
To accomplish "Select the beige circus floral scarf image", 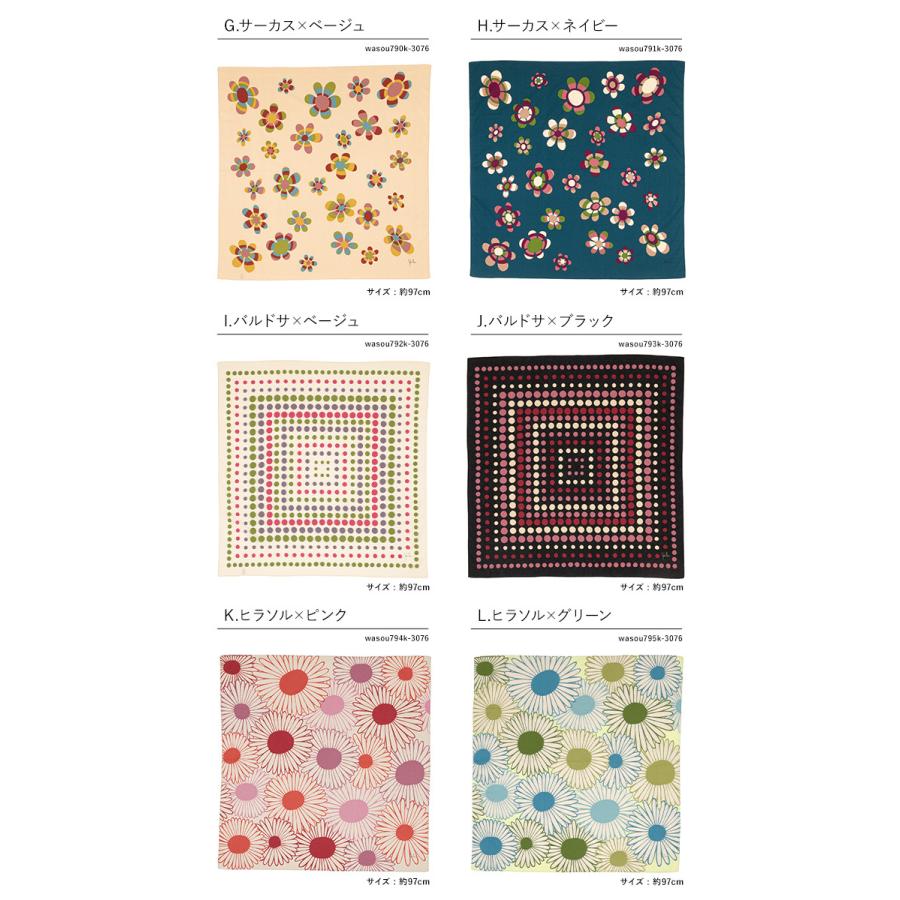I will coord(324,172).
